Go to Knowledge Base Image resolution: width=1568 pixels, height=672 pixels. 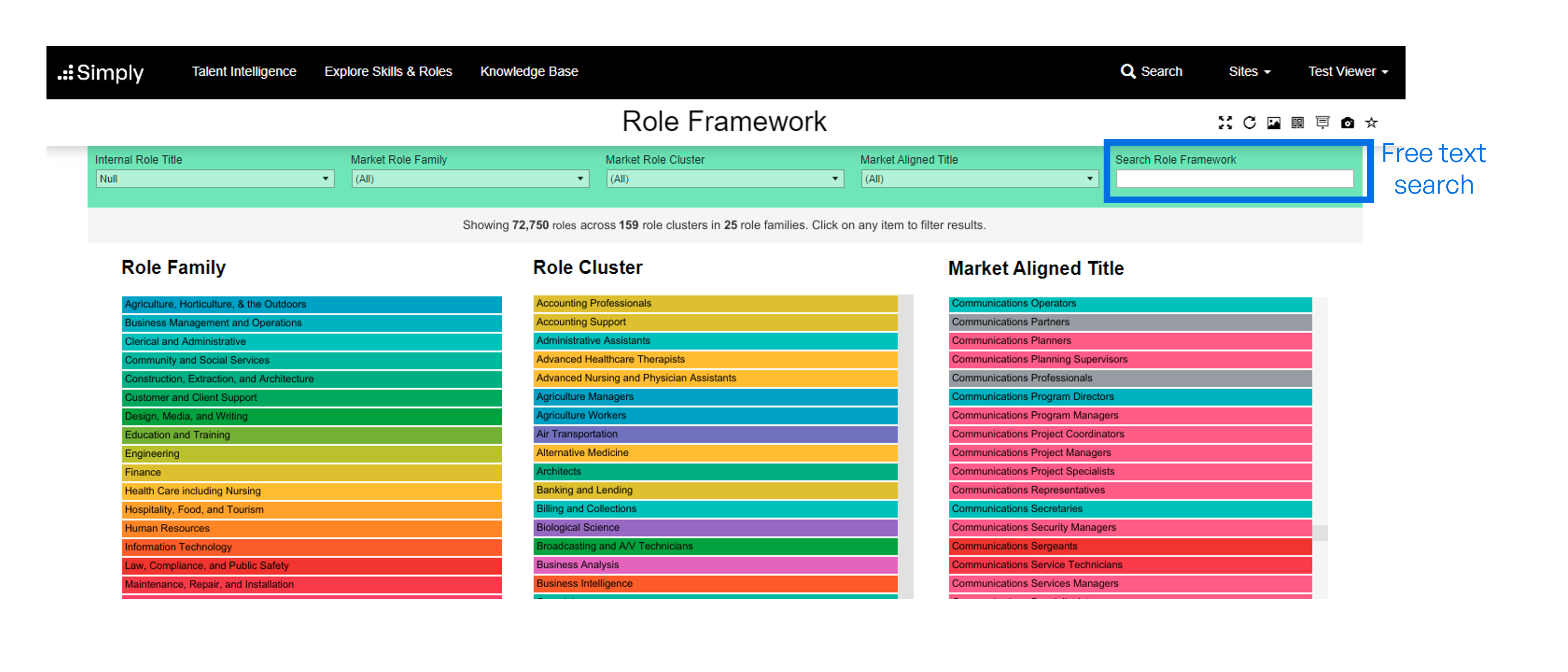click(529, 72)
